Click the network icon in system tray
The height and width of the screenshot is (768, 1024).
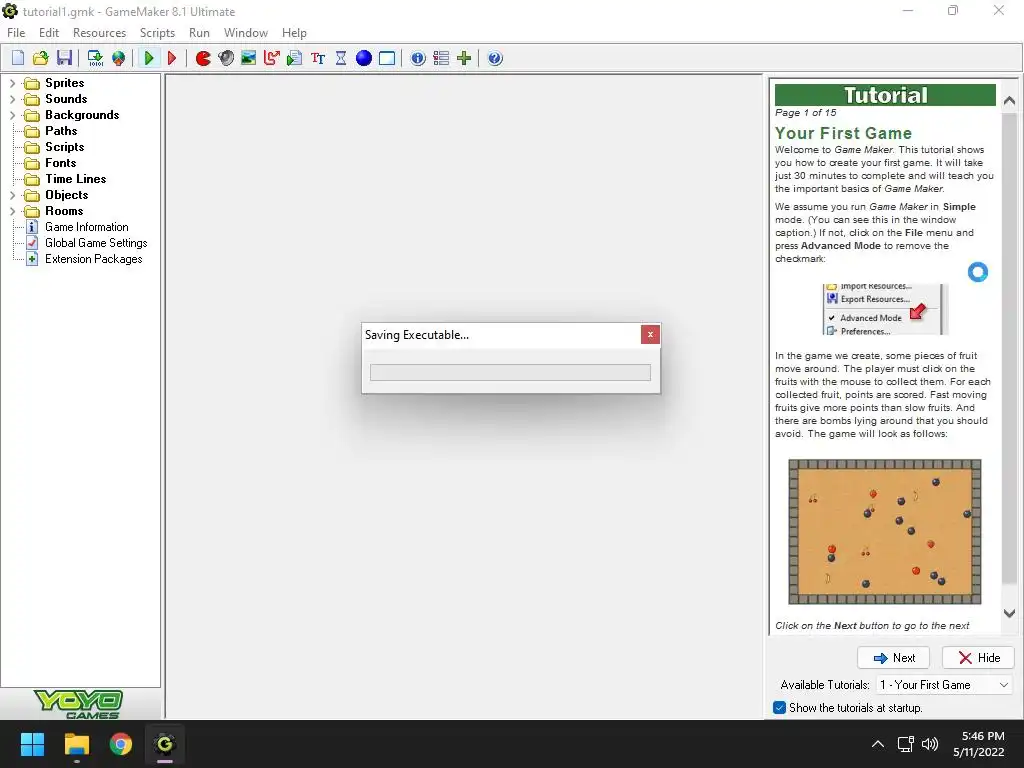905,744
